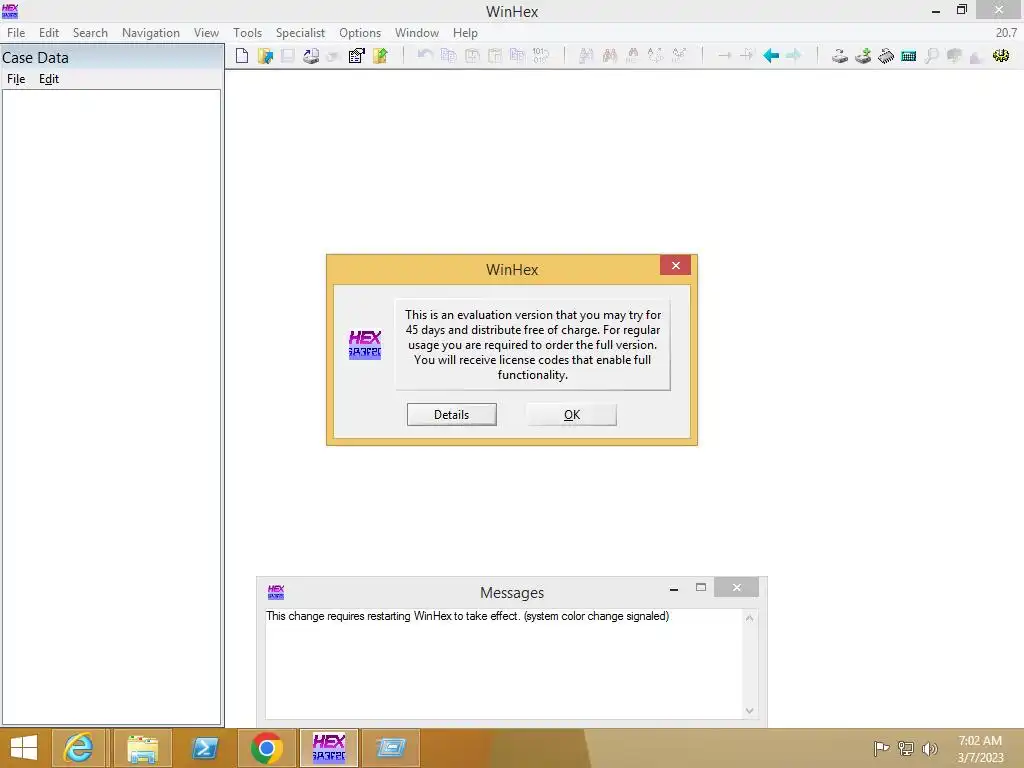This screenshot has height=768, width=1024.
Task: Maximize the Messages window
Action: click(x=701, y=587)
